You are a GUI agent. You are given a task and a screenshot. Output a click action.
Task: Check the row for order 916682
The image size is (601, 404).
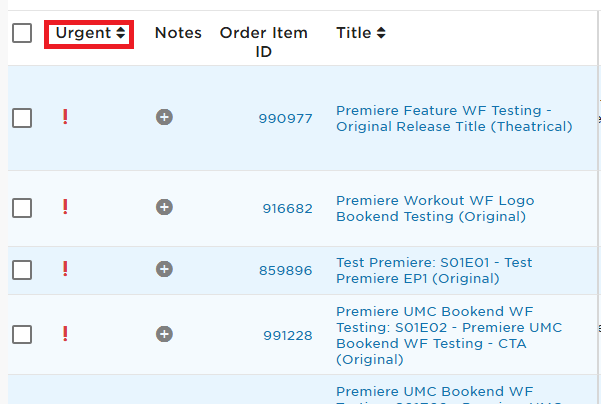[22, 208]
